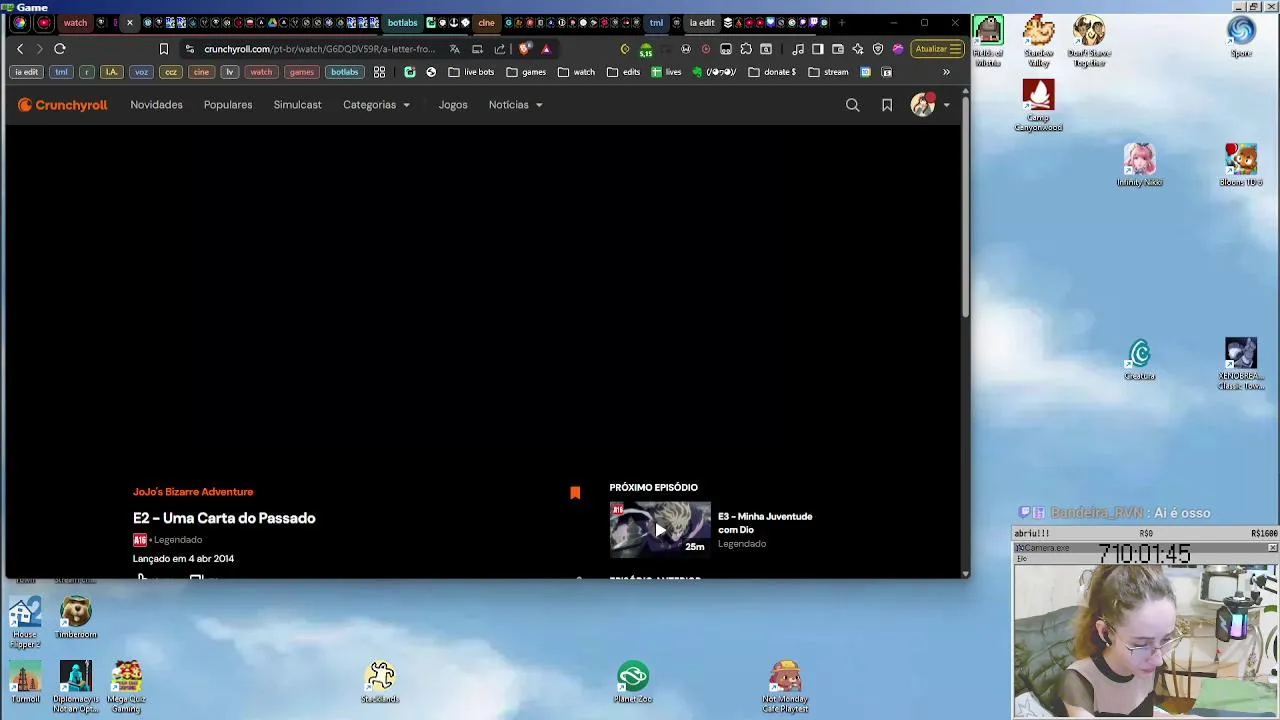Image resolution: width=1280 pixels, height=720 pixels.
Task: Open the 'donate $' bookmark folder
Action: tap(772, 72)
